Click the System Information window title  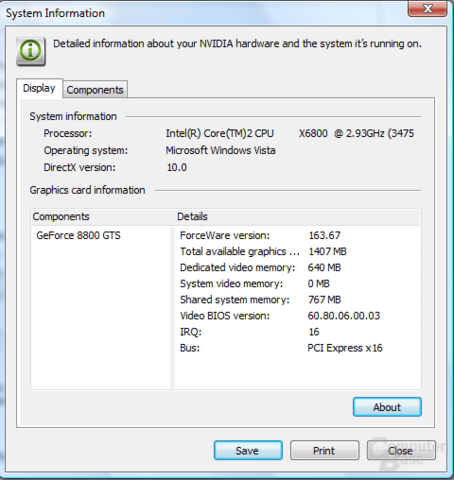(55, 13)
